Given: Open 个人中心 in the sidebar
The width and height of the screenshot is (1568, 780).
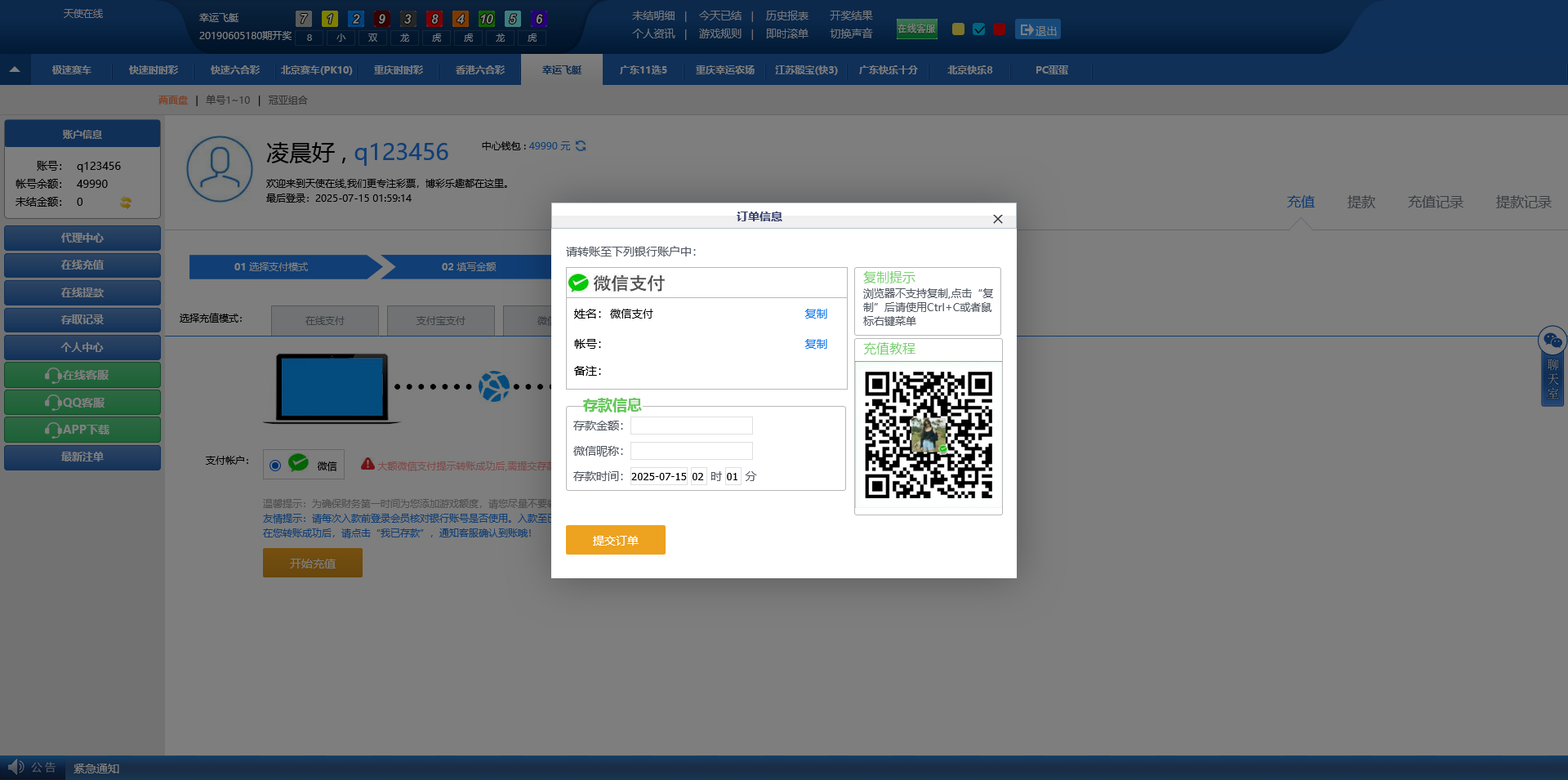Looking at the screenshot, I should pos(82,347).
